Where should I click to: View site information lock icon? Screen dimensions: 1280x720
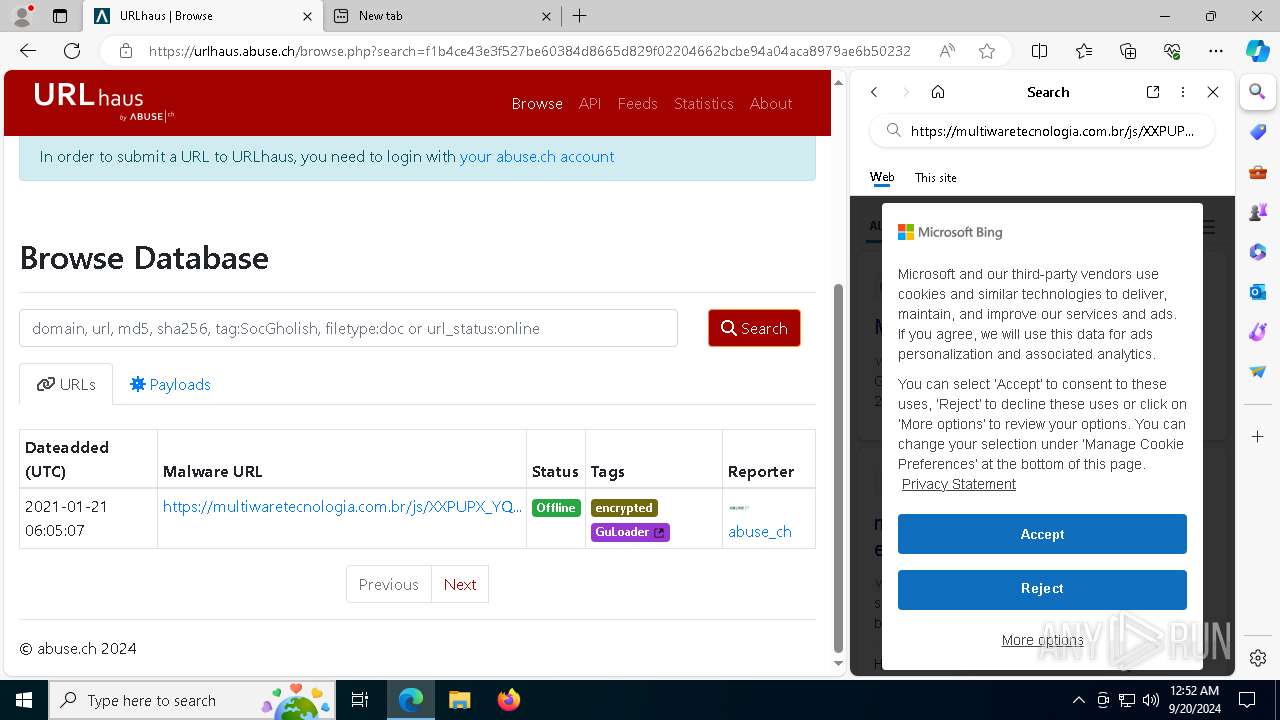click(x=126, y=51)
